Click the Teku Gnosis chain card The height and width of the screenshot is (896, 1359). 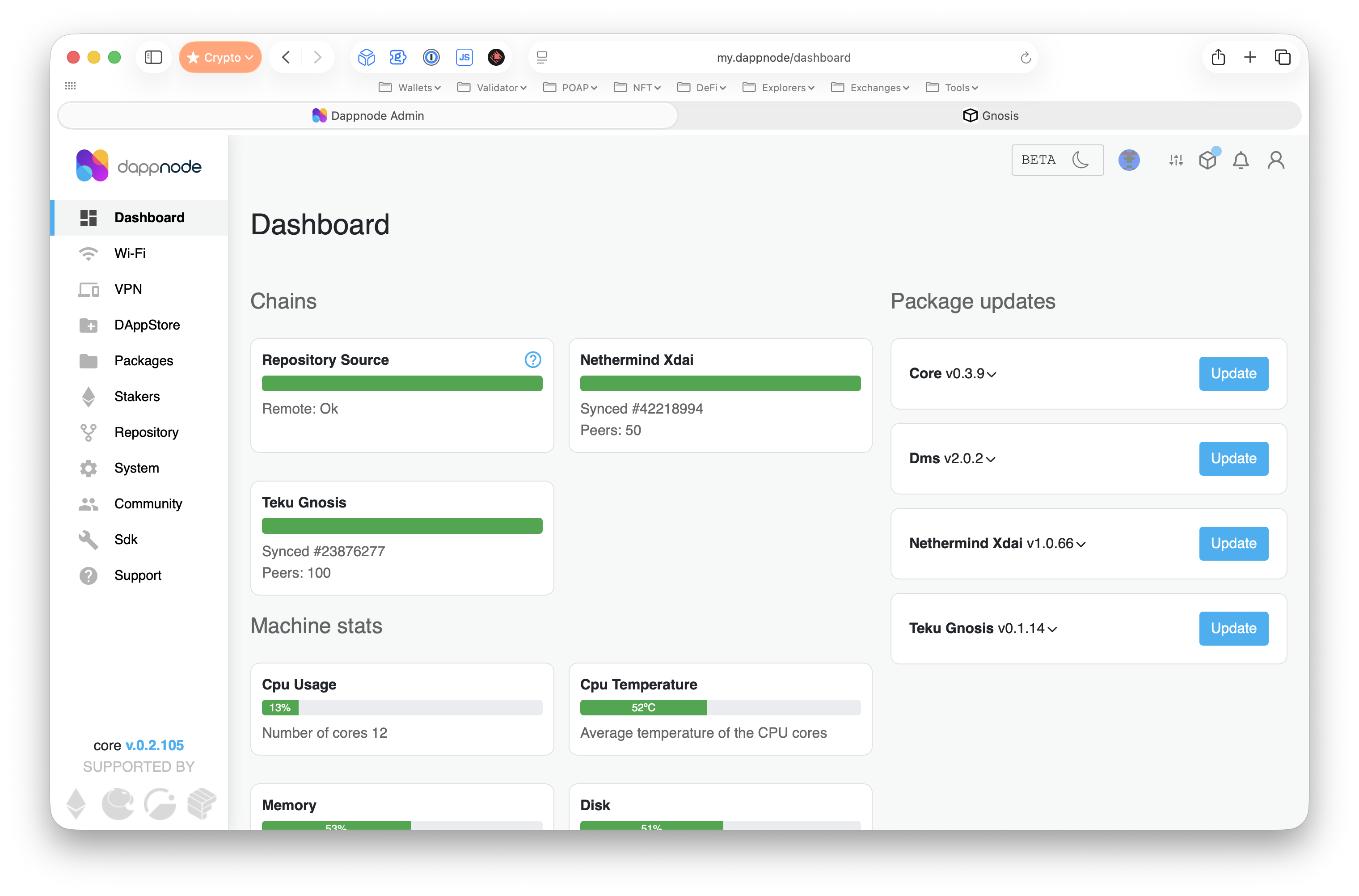click(401, 538)
